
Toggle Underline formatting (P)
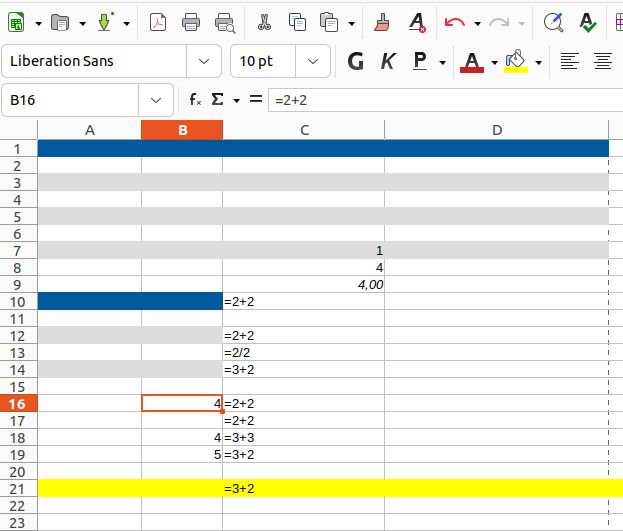point(420,62)
